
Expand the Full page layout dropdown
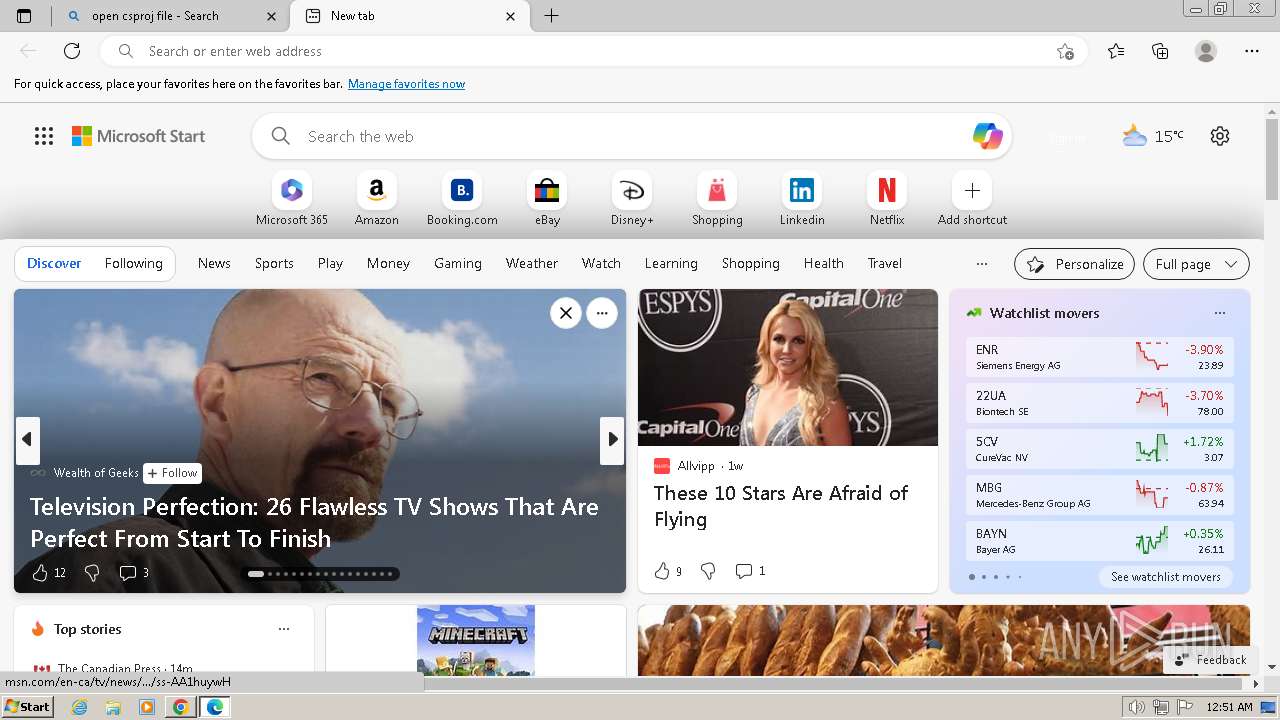point(1196,264)
